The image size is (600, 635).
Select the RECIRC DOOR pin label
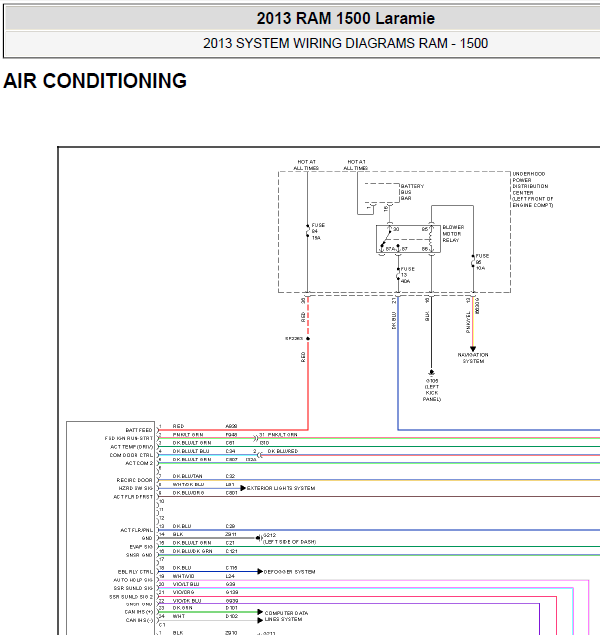coord(134,480)
